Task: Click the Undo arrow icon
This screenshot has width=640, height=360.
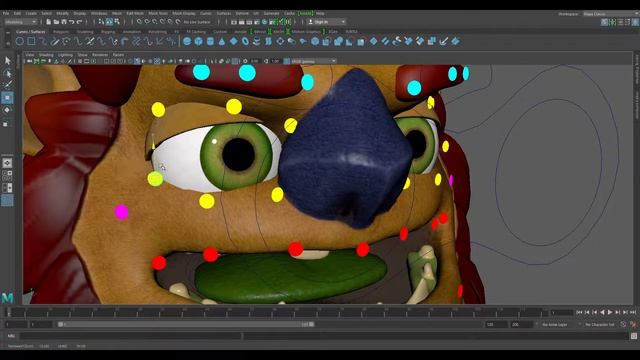Action: tap(71, 22)
